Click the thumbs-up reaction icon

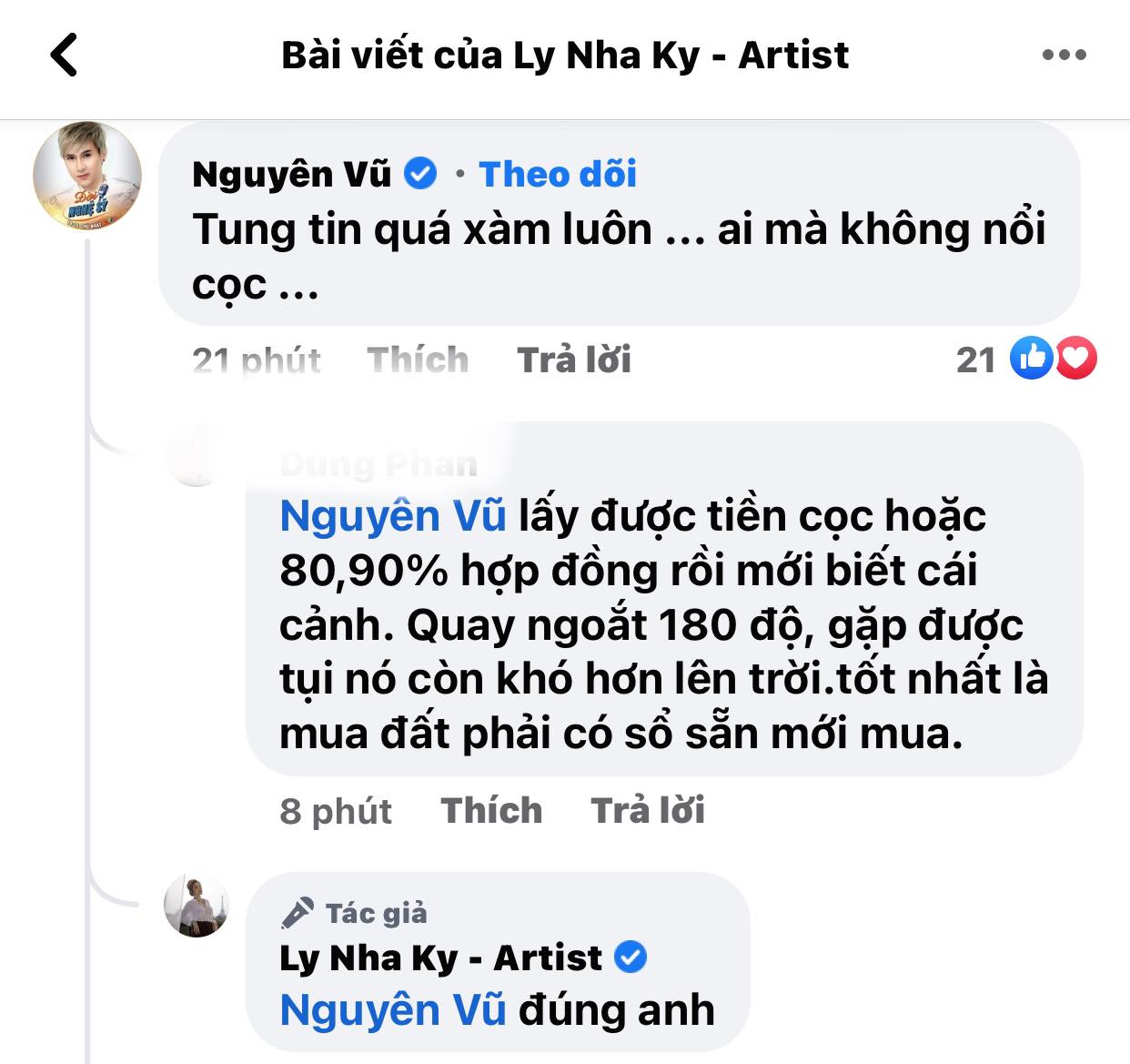point(1032,360)
